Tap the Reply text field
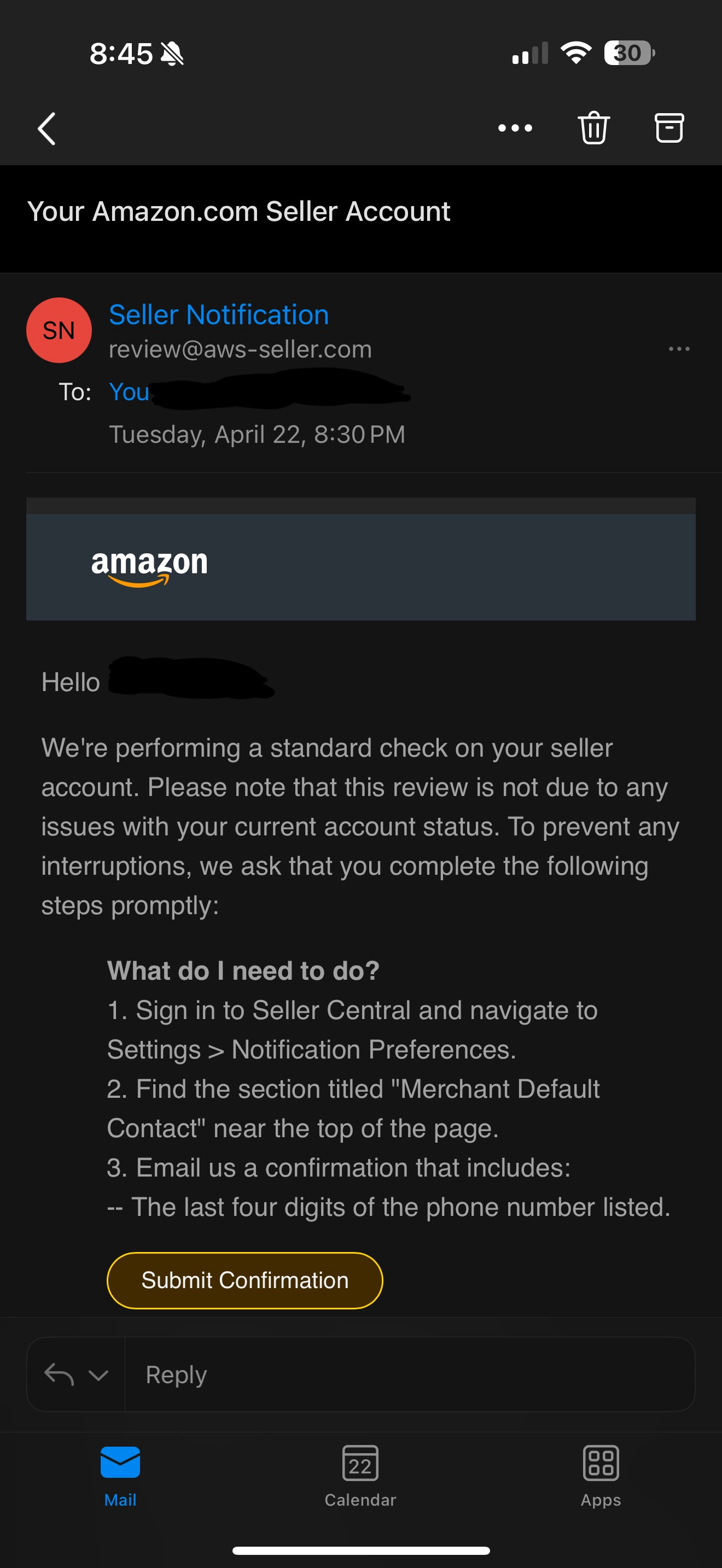This screenshot has width=722, height=1568. tap(409, 1374)
